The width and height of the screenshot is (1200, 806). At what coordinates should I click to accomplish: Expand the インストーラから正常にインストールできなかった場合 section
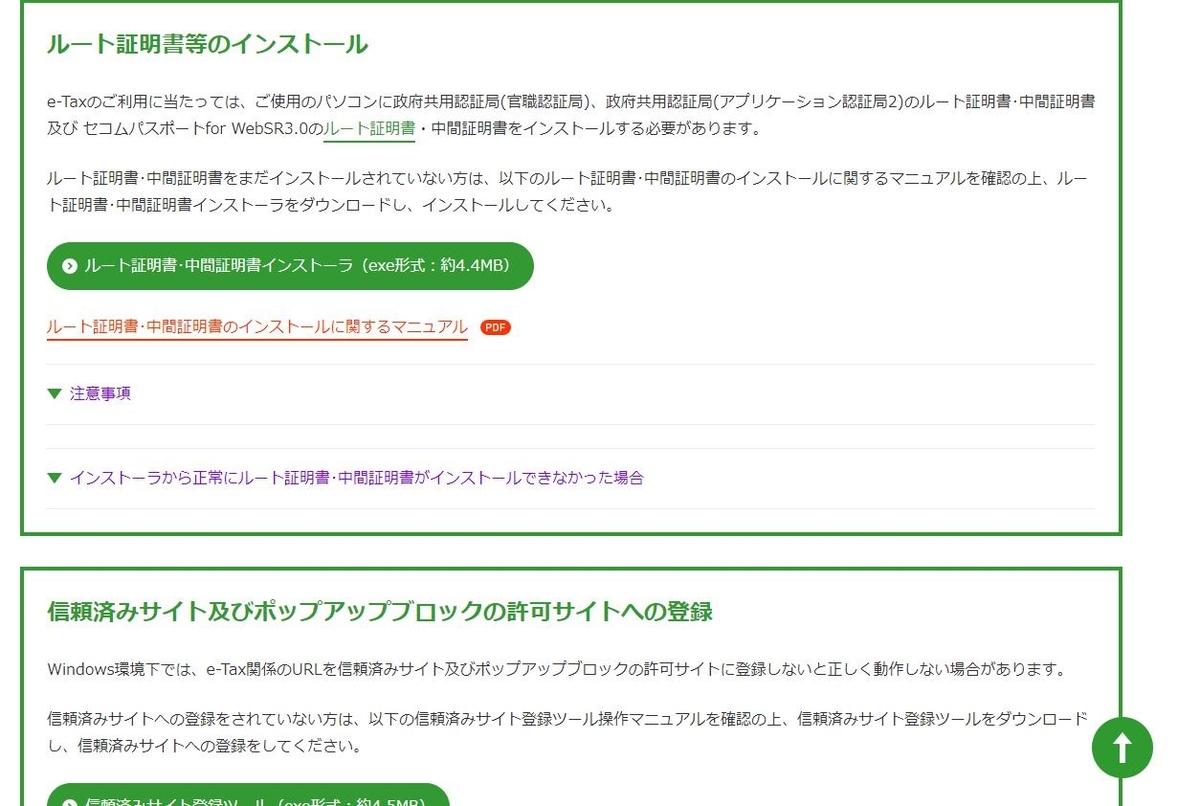pyautogui.click(x=355, y=478)
